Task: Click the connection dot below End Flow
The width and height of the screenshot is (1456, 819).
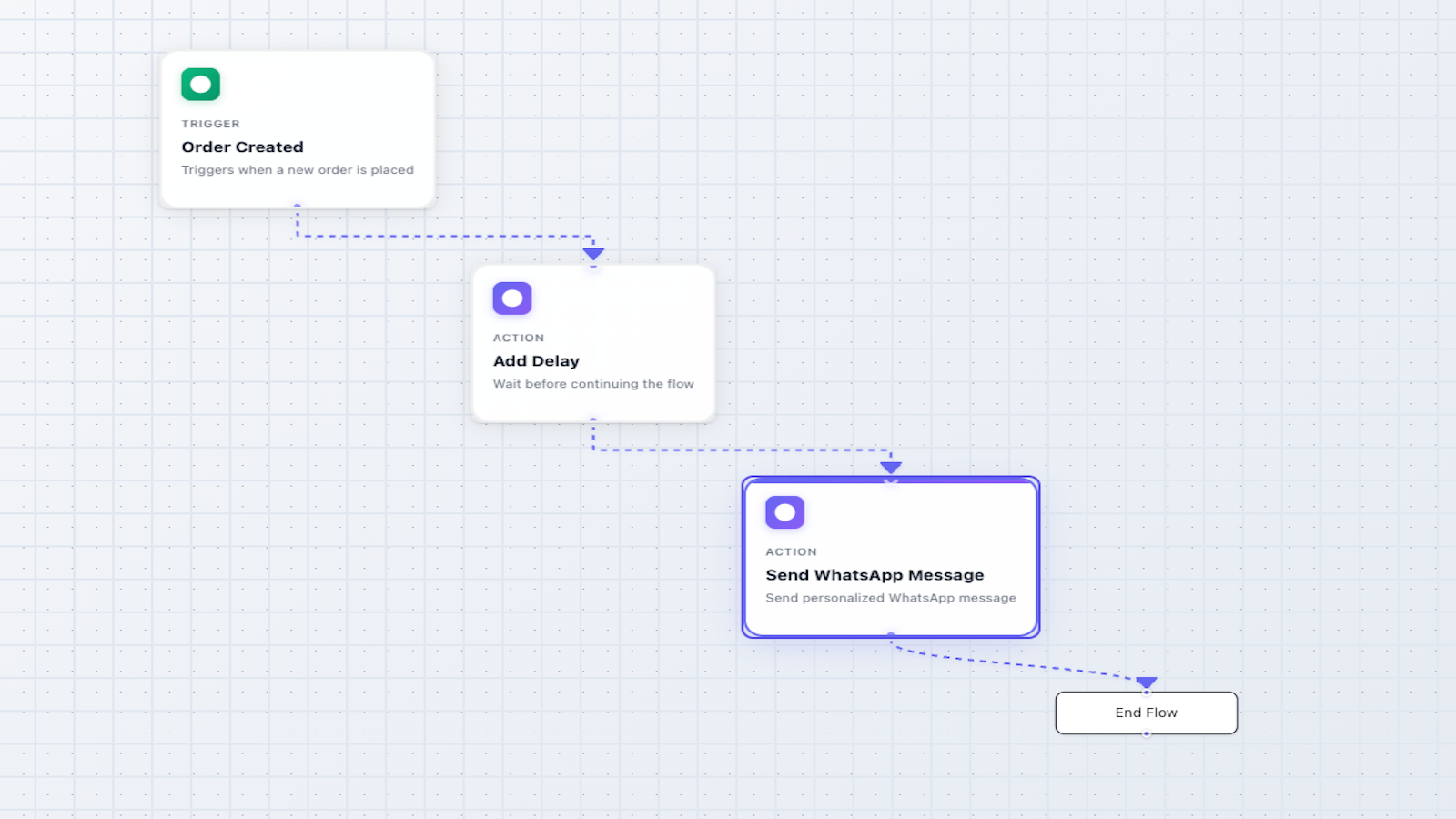Action: coord(1146,733)
